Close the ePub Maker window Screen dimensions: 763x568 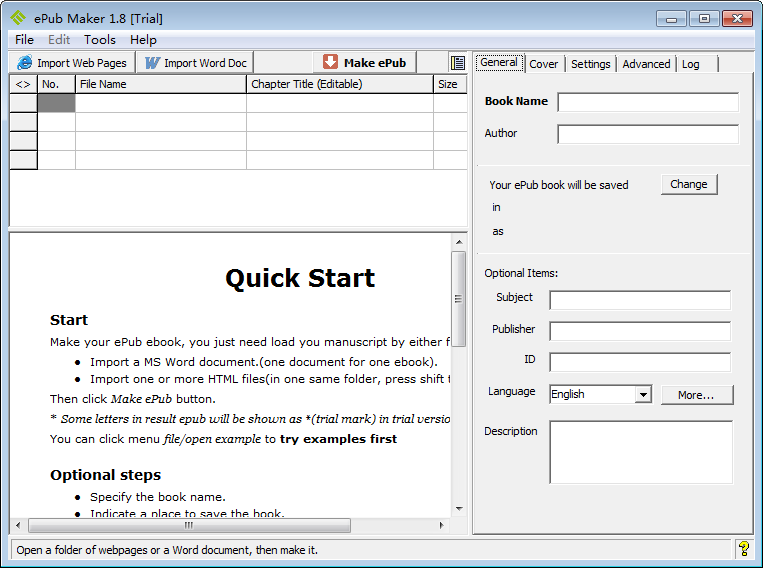click(737, 19)
